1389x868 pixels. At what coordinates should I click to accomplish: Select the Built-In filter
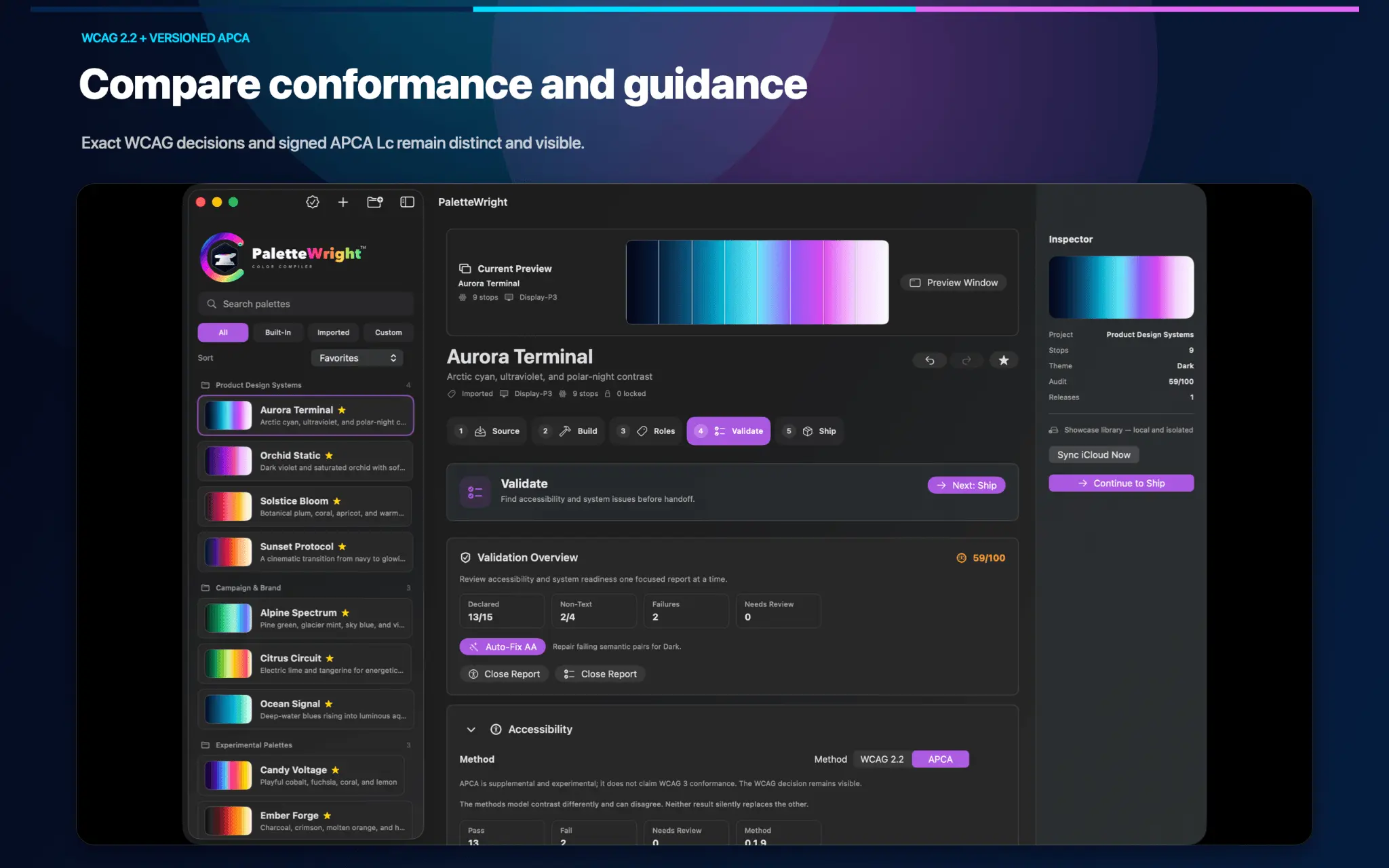[x=278, y=332]
